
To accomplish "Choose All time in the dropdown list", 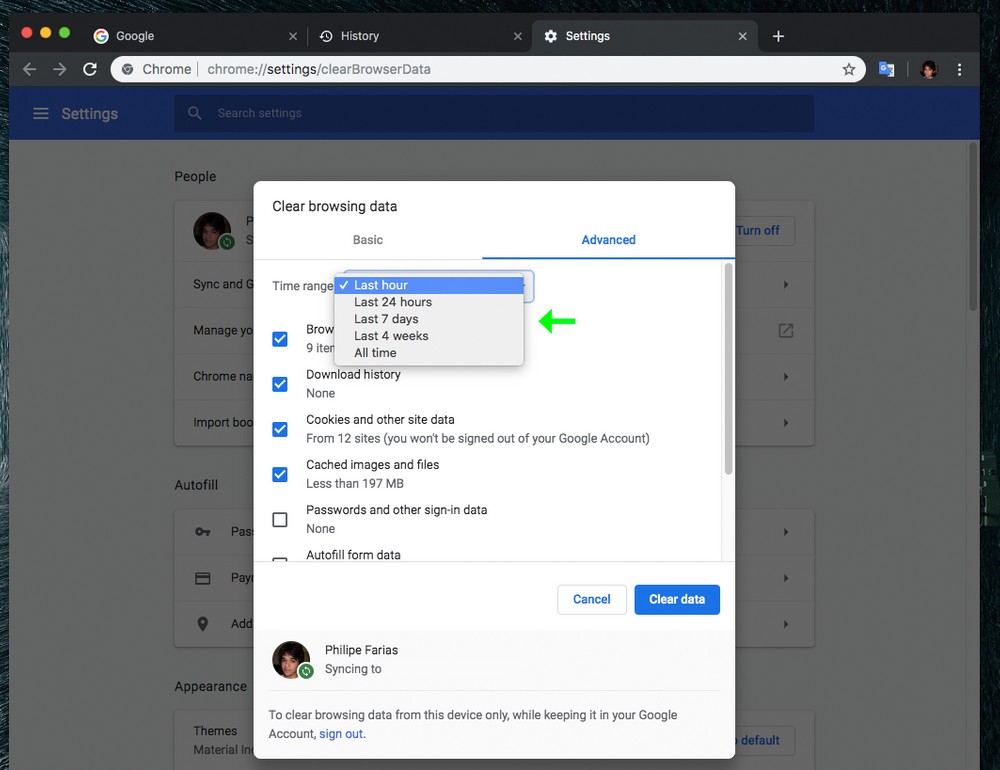I will [x=375, y=353].
